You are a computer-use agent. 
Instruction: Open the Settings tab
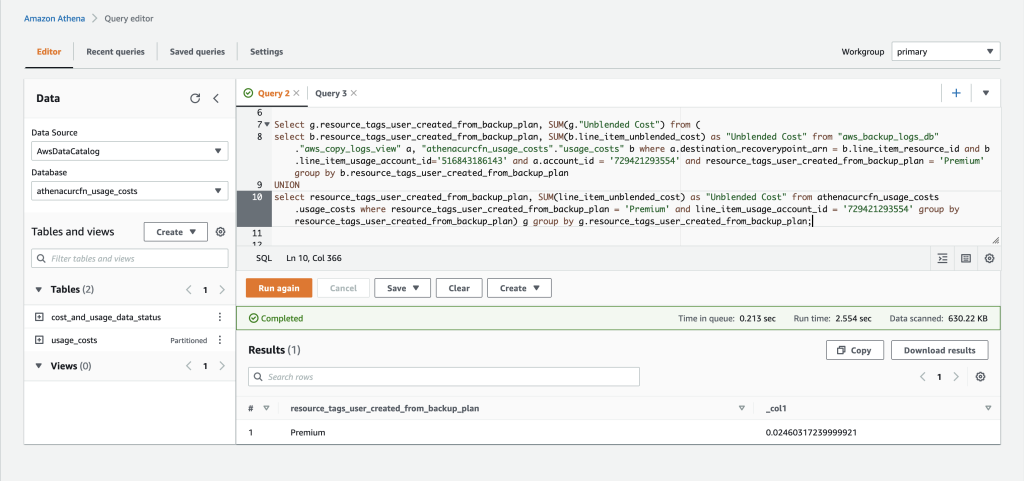click(x=266, y=52)
